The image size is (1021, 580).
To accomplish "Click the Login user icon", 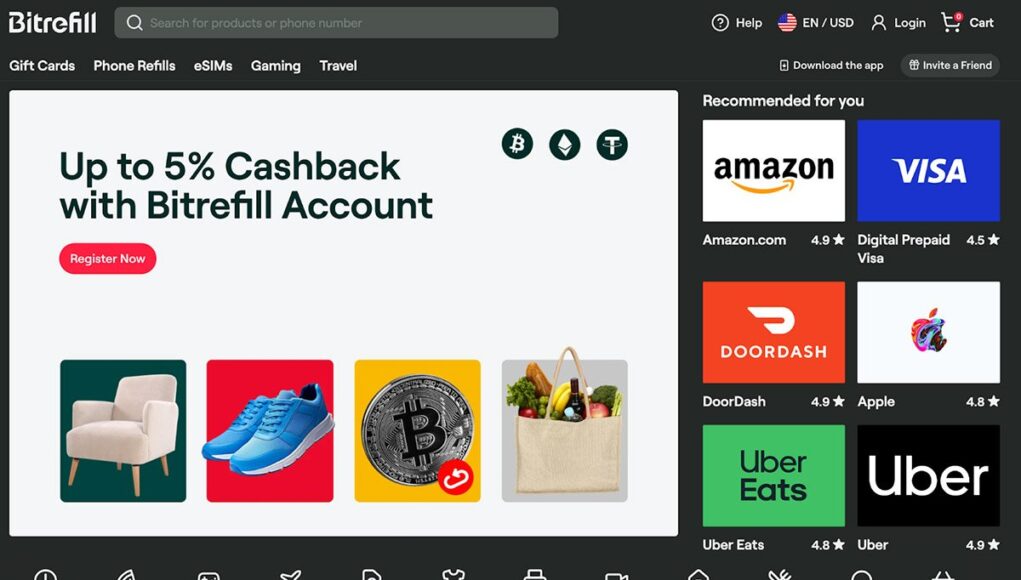I will (x=878, y=23).
